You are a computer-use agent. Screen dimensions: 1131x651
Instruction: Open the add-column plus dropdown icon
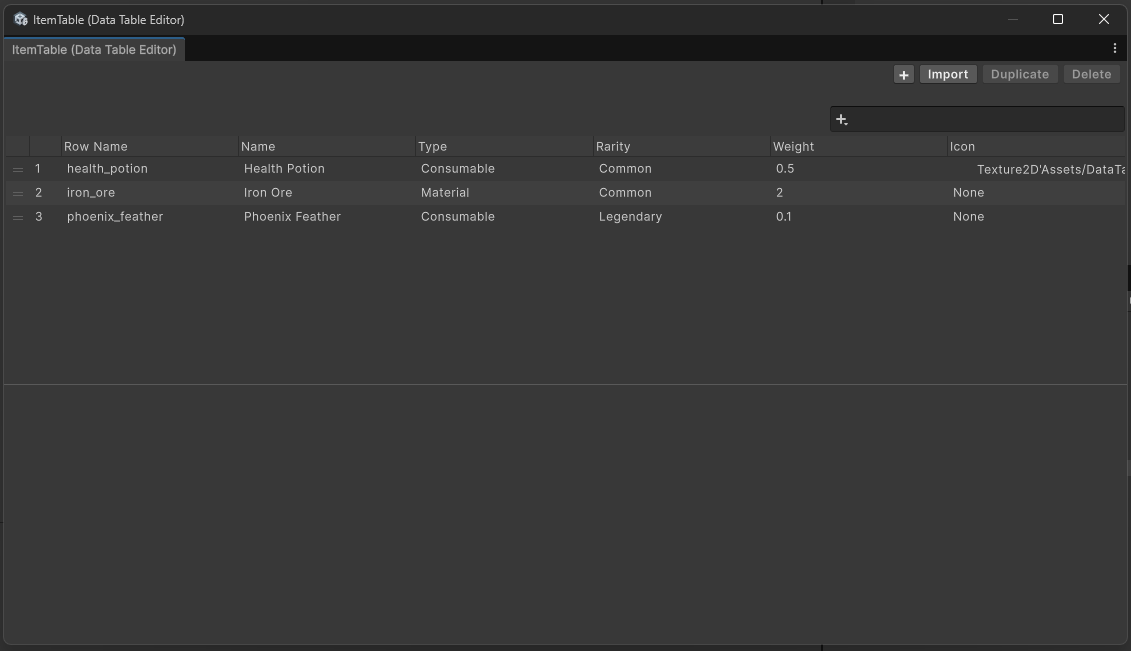[x=842, y=120]
